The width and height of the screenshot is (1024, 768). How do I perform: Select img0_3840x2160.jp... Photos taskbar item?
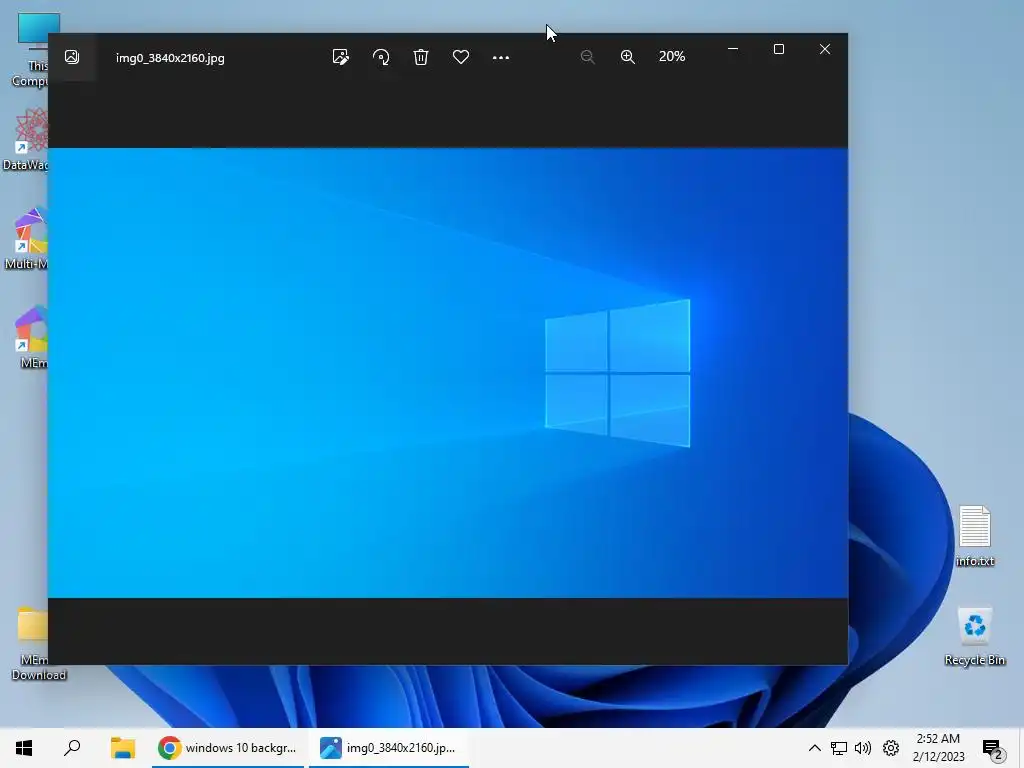tap(389, 748)
